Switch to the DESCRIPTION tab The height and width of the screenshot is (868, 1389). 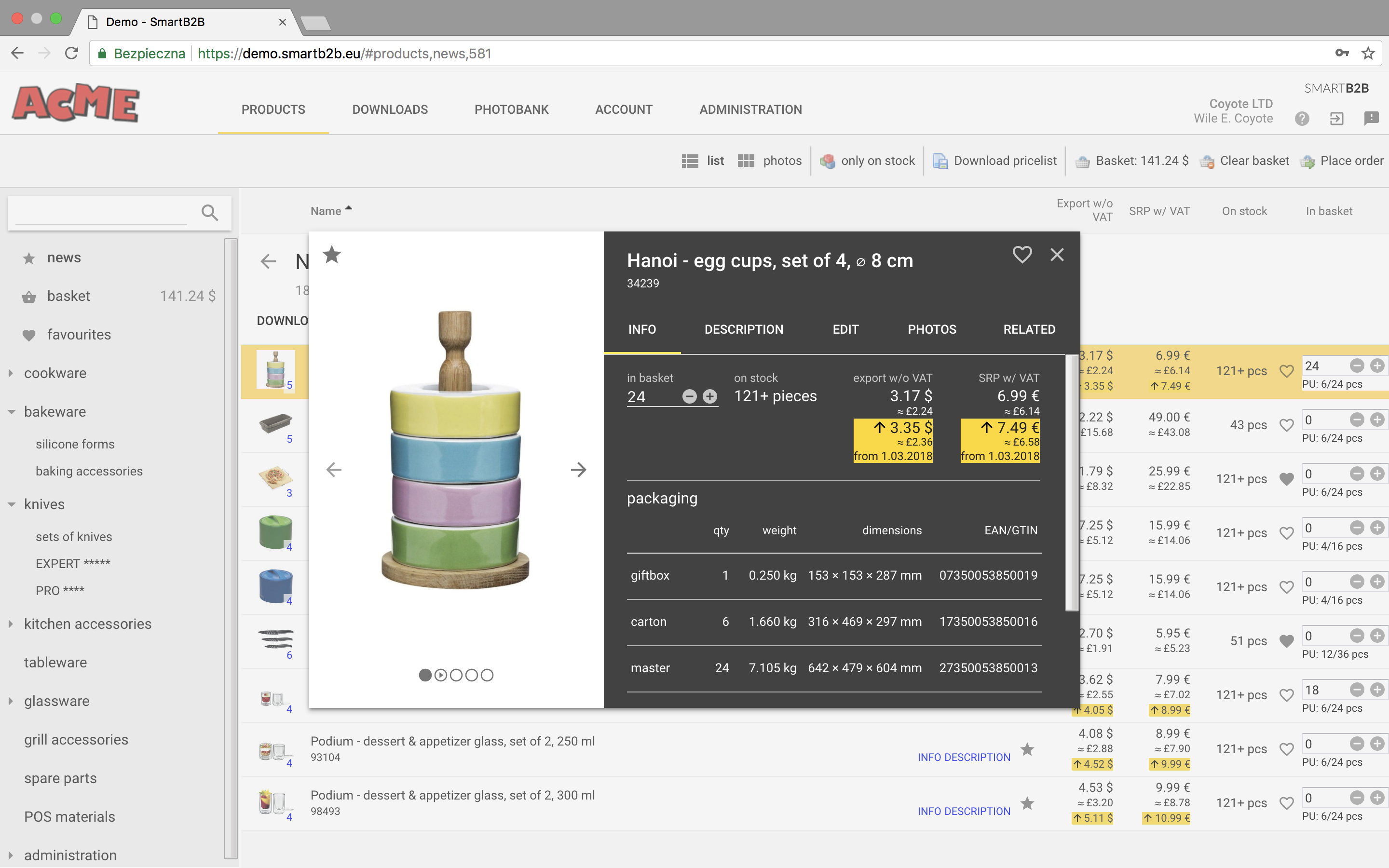pos(743,329)
